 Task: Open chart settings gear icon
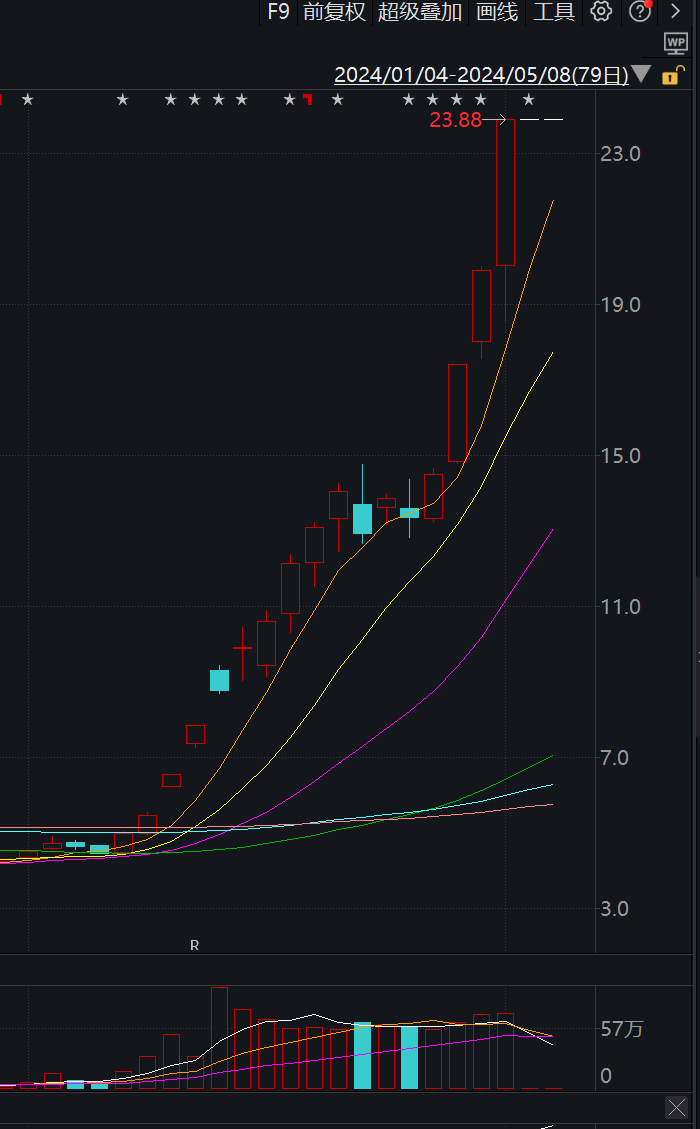coord(601,11)
